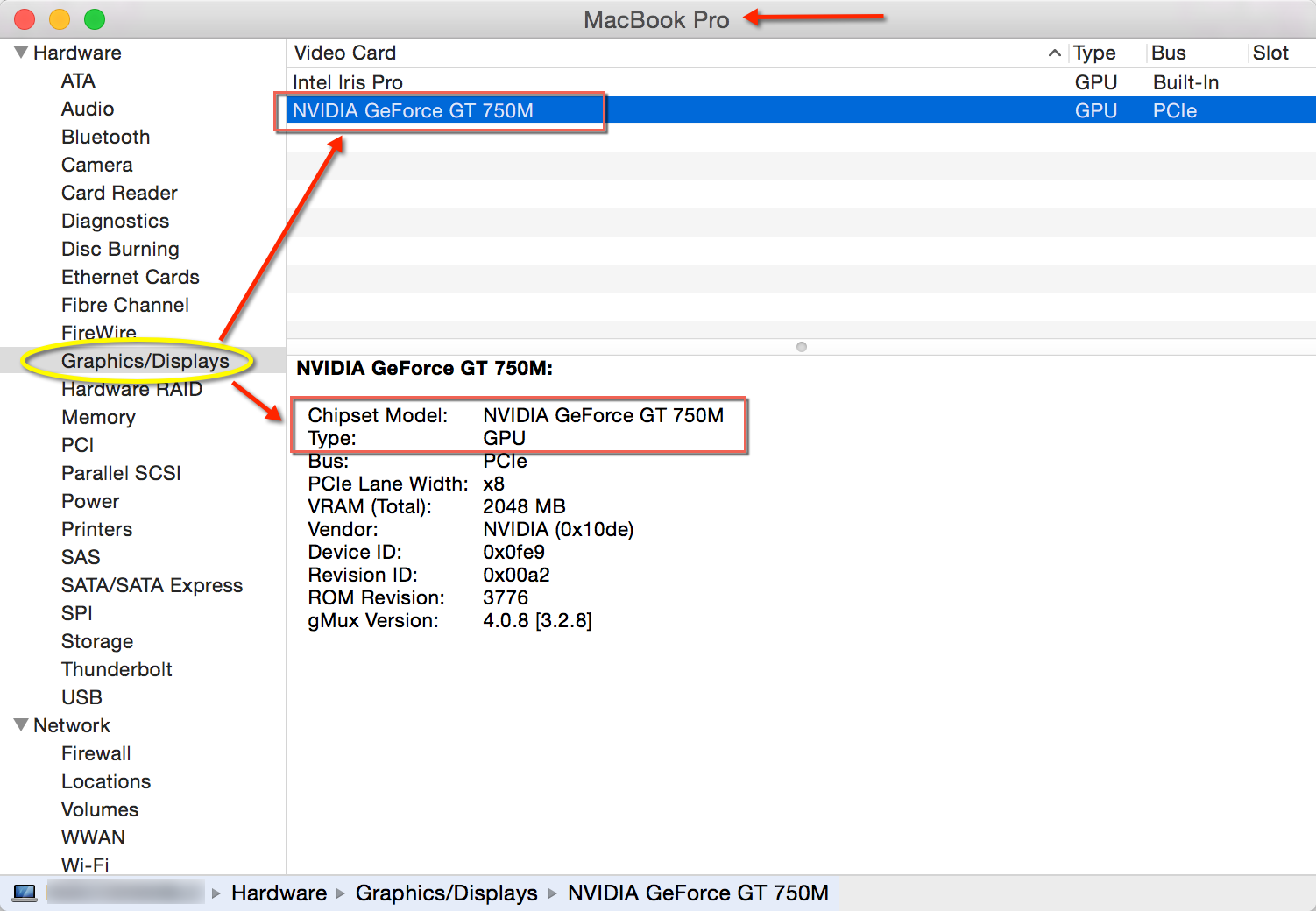
Task: Select WWAN under Network
Action: (x=93, y=837)
